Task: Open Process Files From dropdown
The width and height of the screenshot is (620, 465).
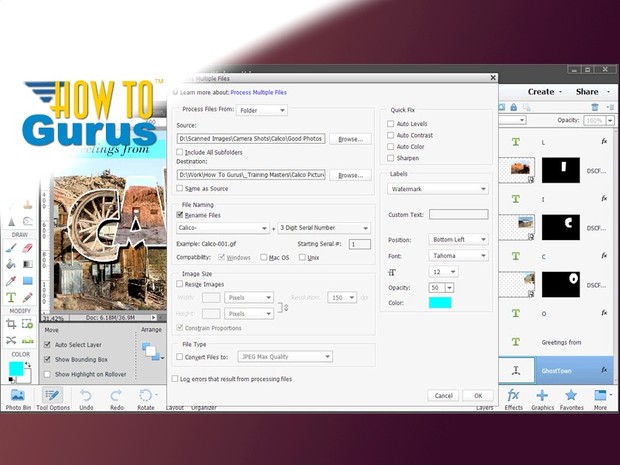Action: (x=262, y=110)
